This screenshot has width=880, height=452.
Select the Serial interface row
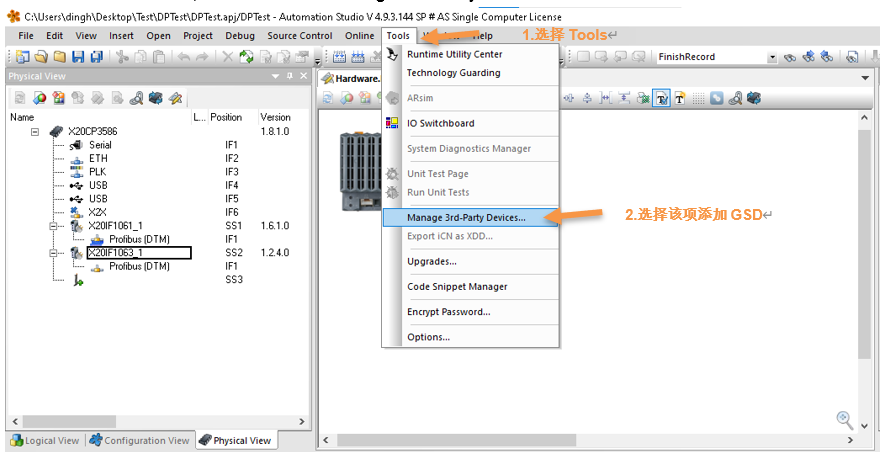point(100,145)
